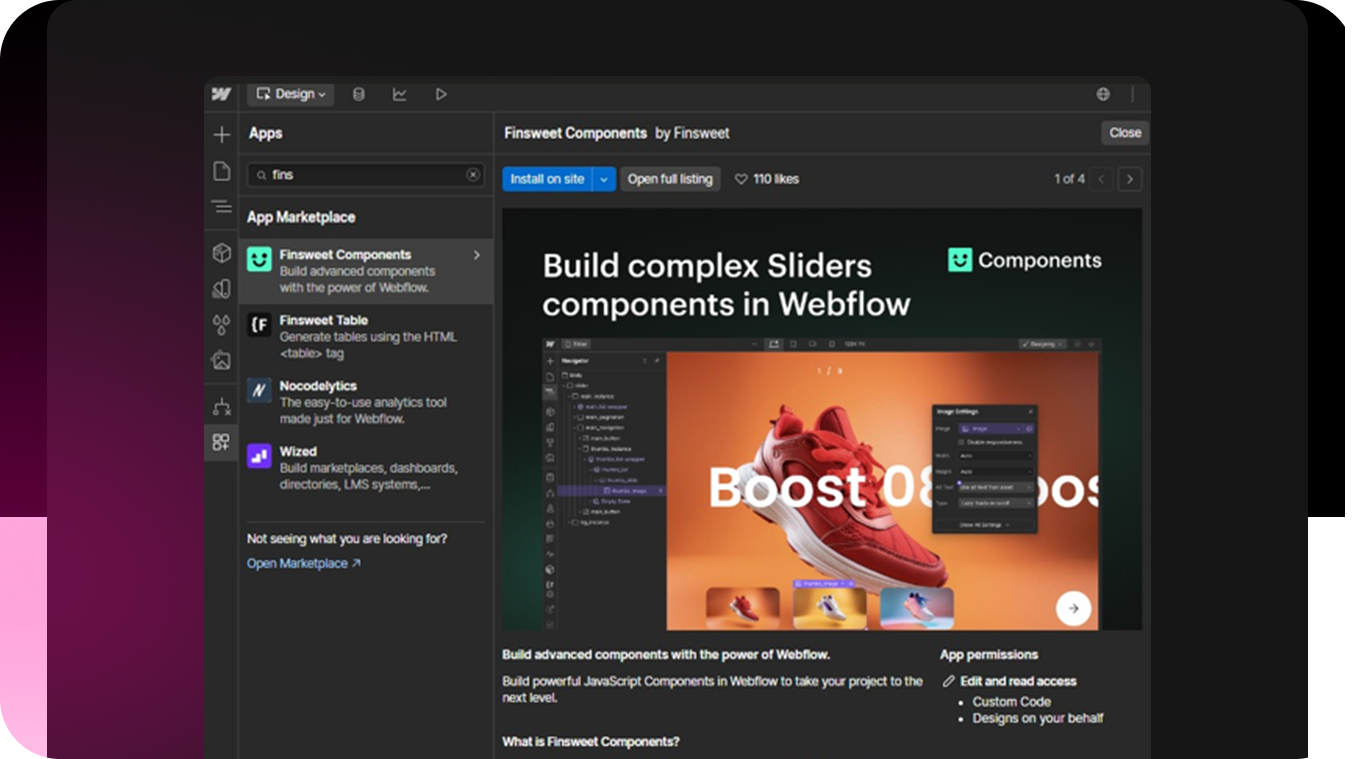Expand Finsweet Components chevron arrow

tap(477, 255)
